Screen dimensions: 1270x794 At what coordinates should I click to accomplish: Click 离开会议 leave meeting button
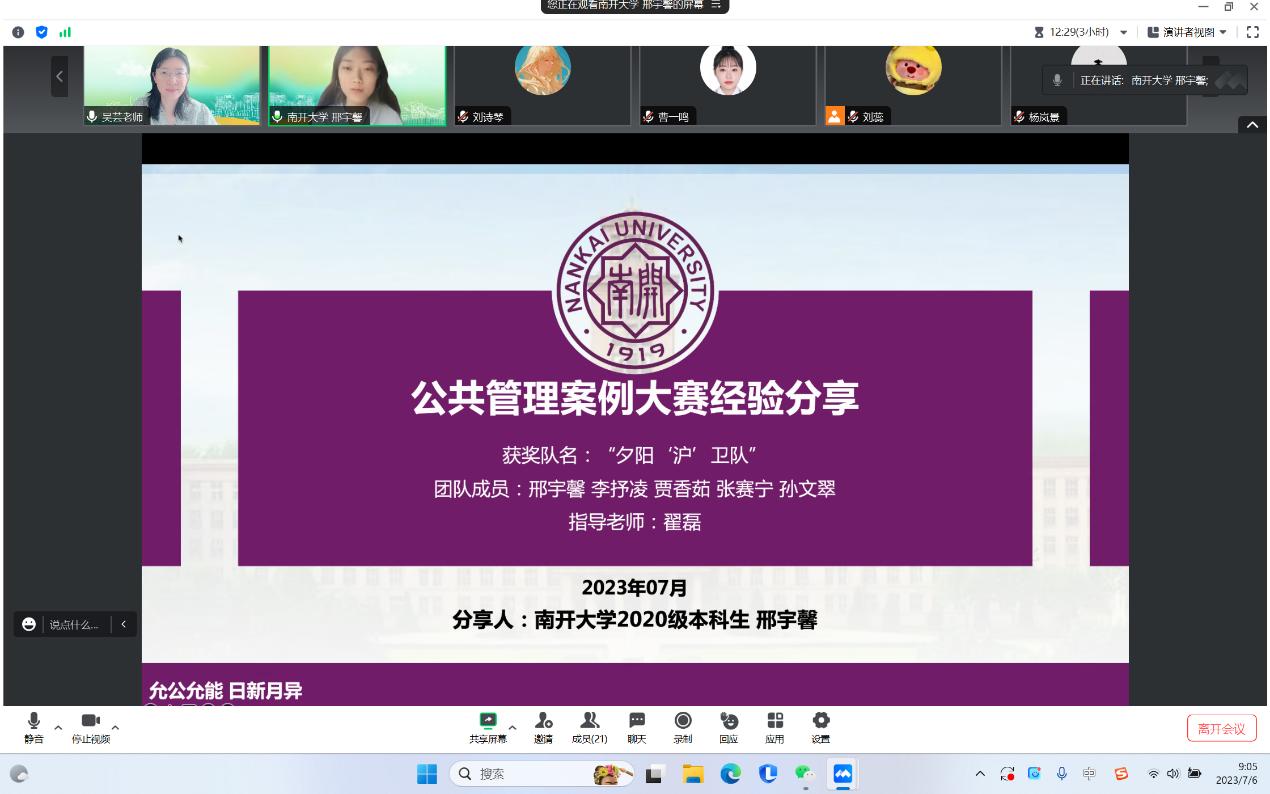point(1221,728)
